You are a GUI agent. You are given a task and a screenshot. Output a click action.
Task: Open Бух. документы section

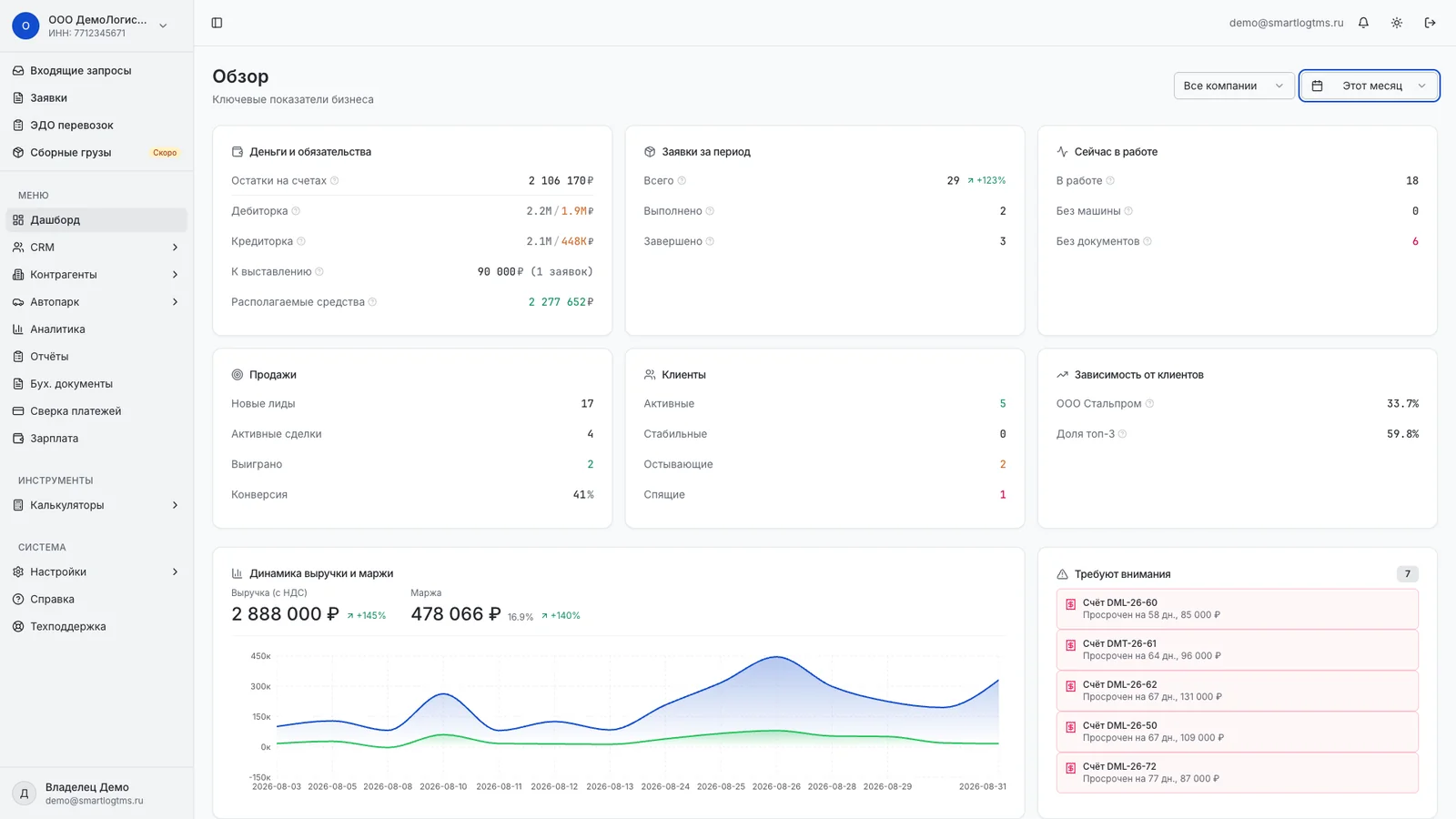(x=96, y=384)
